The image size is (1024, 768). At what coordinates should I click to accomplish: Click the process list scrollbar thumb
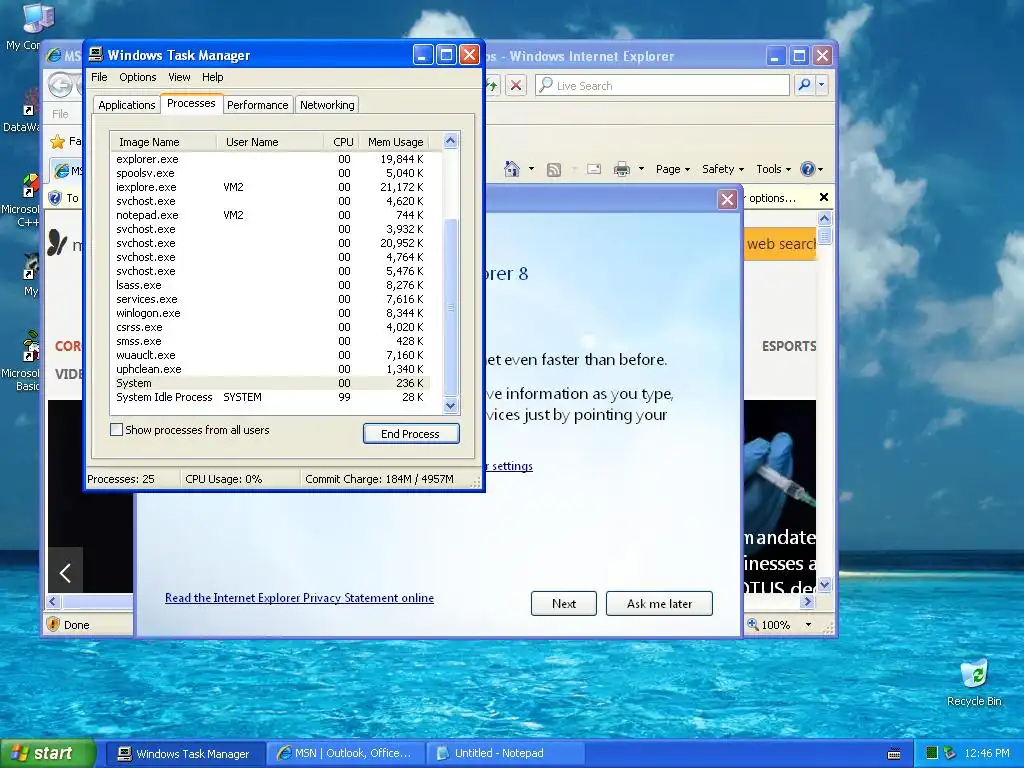coord(451,307)
